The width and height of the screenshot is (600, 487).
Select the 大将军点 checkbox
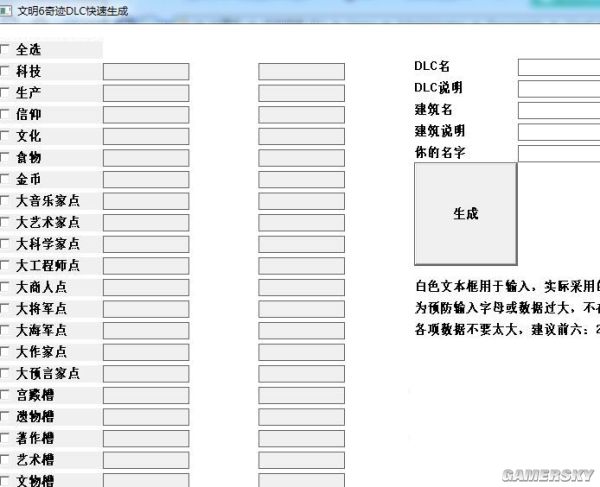5,308
